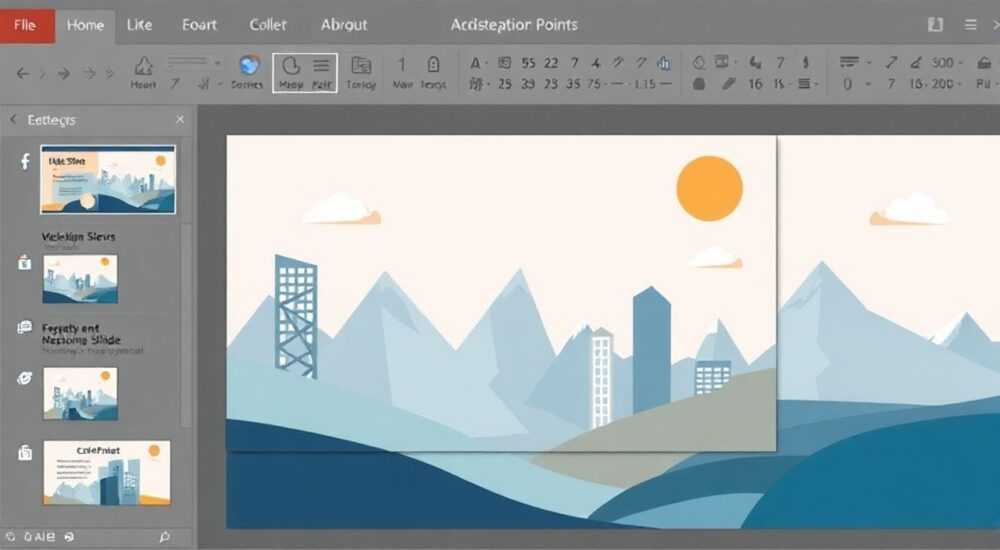Click the slanted pen icon left of 300
This screenshot has width=1000, height=550.
tap(916, 63)
